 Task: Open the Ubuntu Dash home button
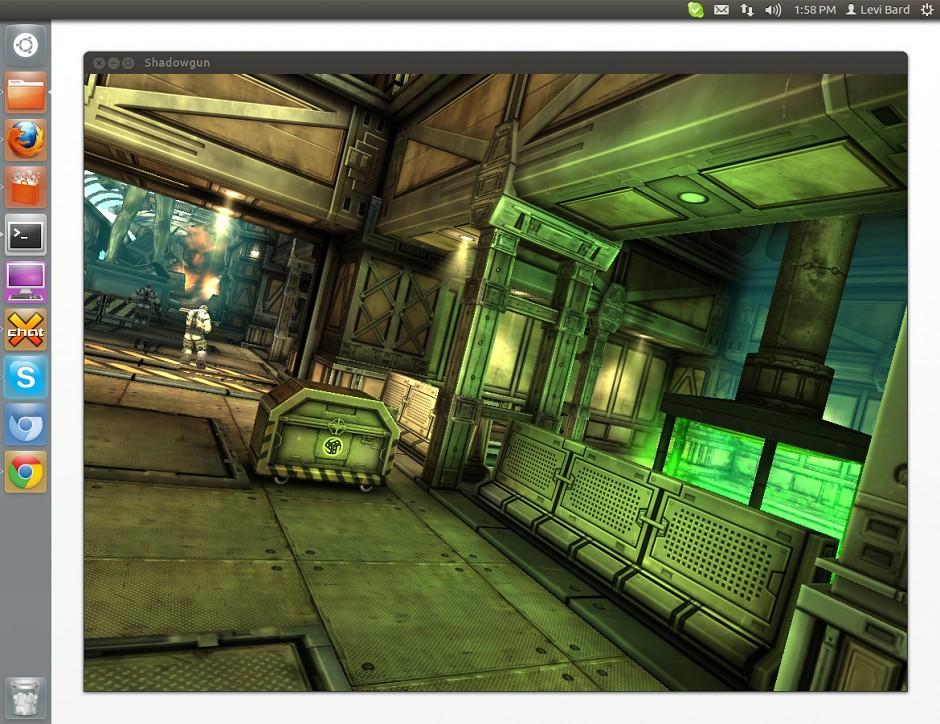click(x=25, y=44)
